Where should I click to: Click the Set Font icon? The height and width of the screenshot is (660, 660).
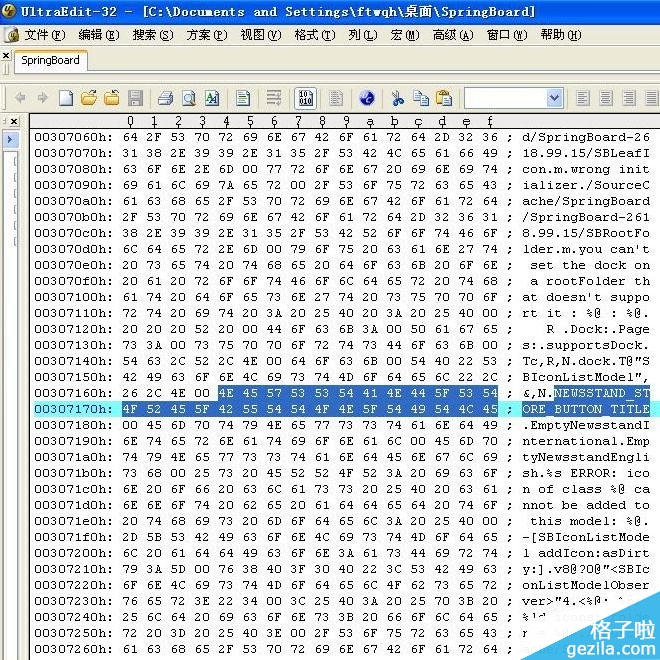(212, 98)
